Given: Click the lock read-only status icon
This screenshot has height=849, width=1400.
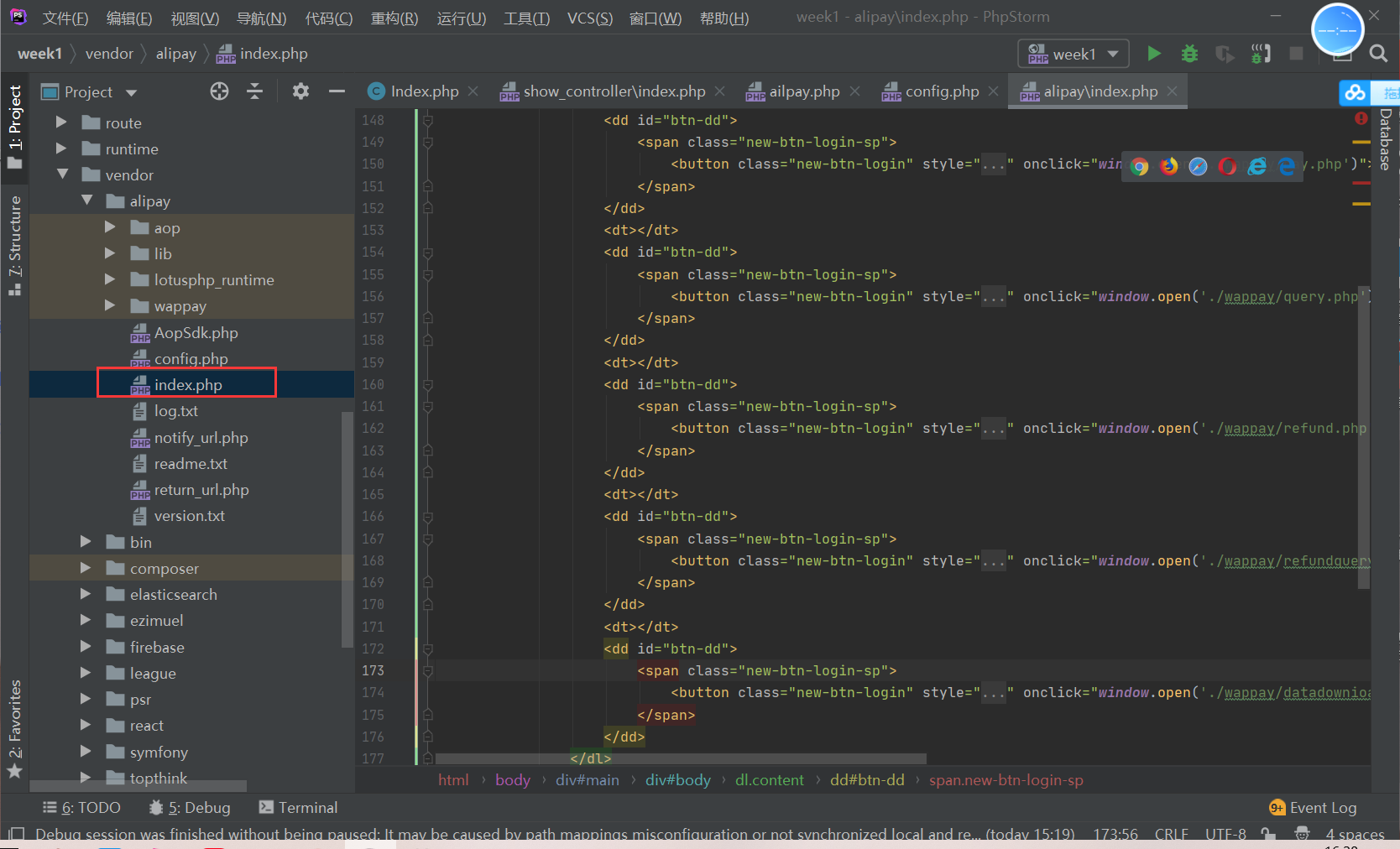Looking at the screenshot, I should (1268, 835).
